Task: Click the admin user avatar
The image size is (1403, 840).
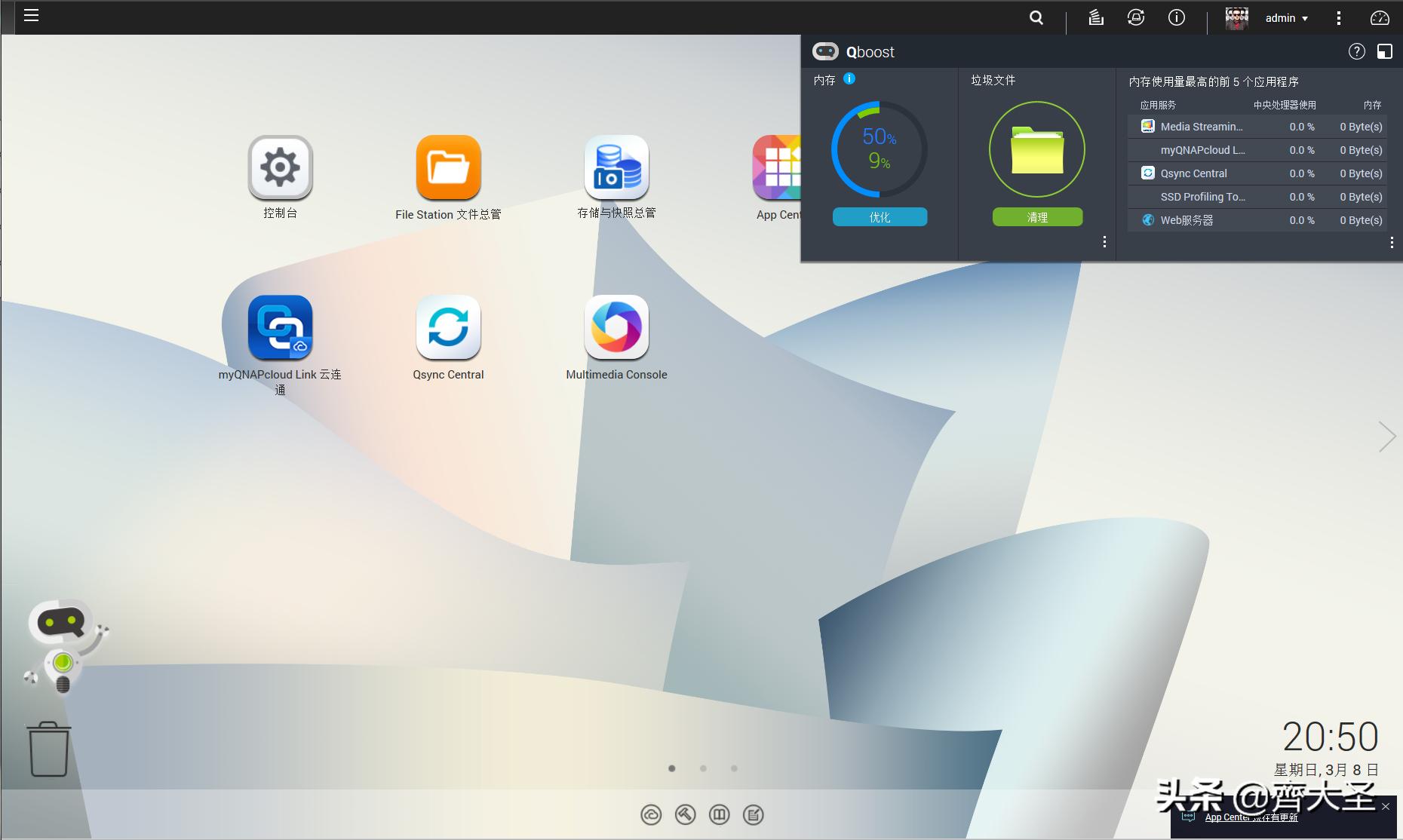Action: coord(1236,18)
